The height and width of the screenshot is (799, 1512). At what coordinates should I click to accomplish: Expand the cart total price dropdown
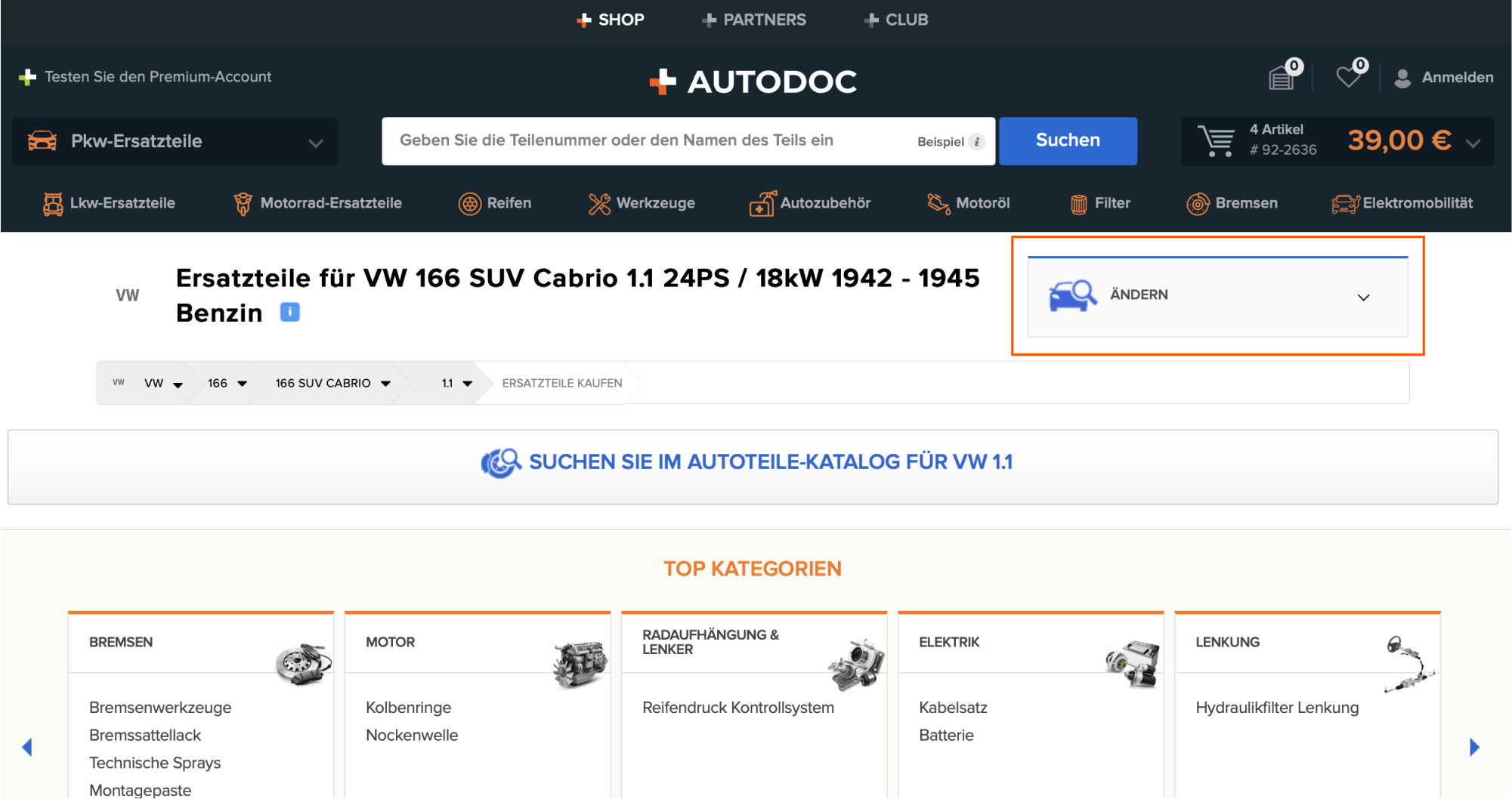[x=1473, y=142]
